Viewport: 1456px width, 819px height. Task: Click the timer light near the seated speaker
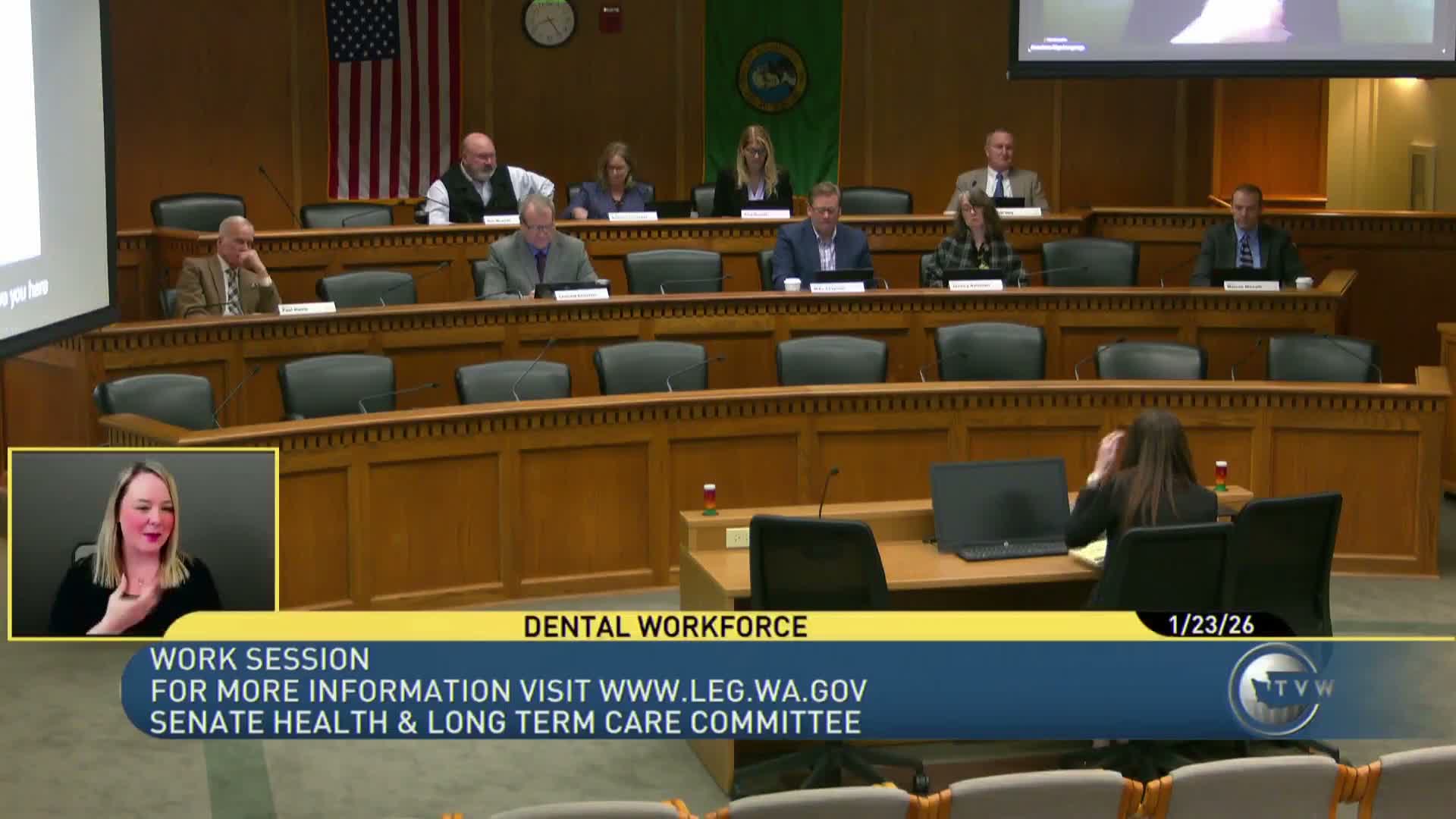click(x=1221, y=476)
